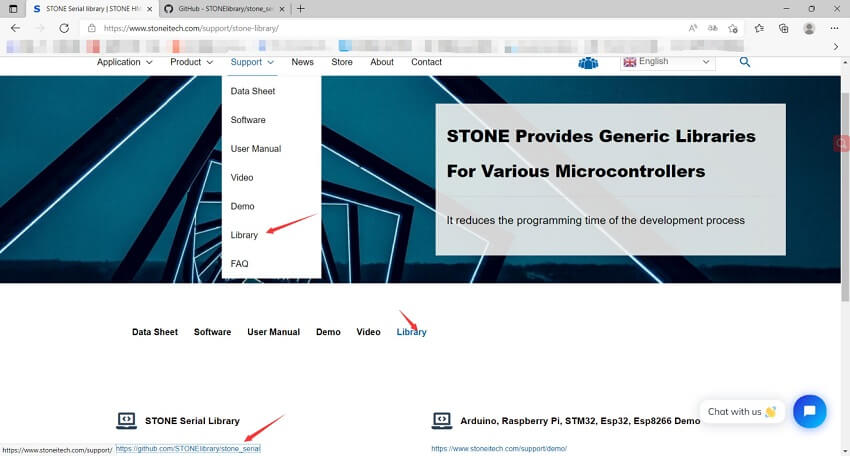Open the translate page icon
This screenshot has width=850, height=456.
pos(712,28)
